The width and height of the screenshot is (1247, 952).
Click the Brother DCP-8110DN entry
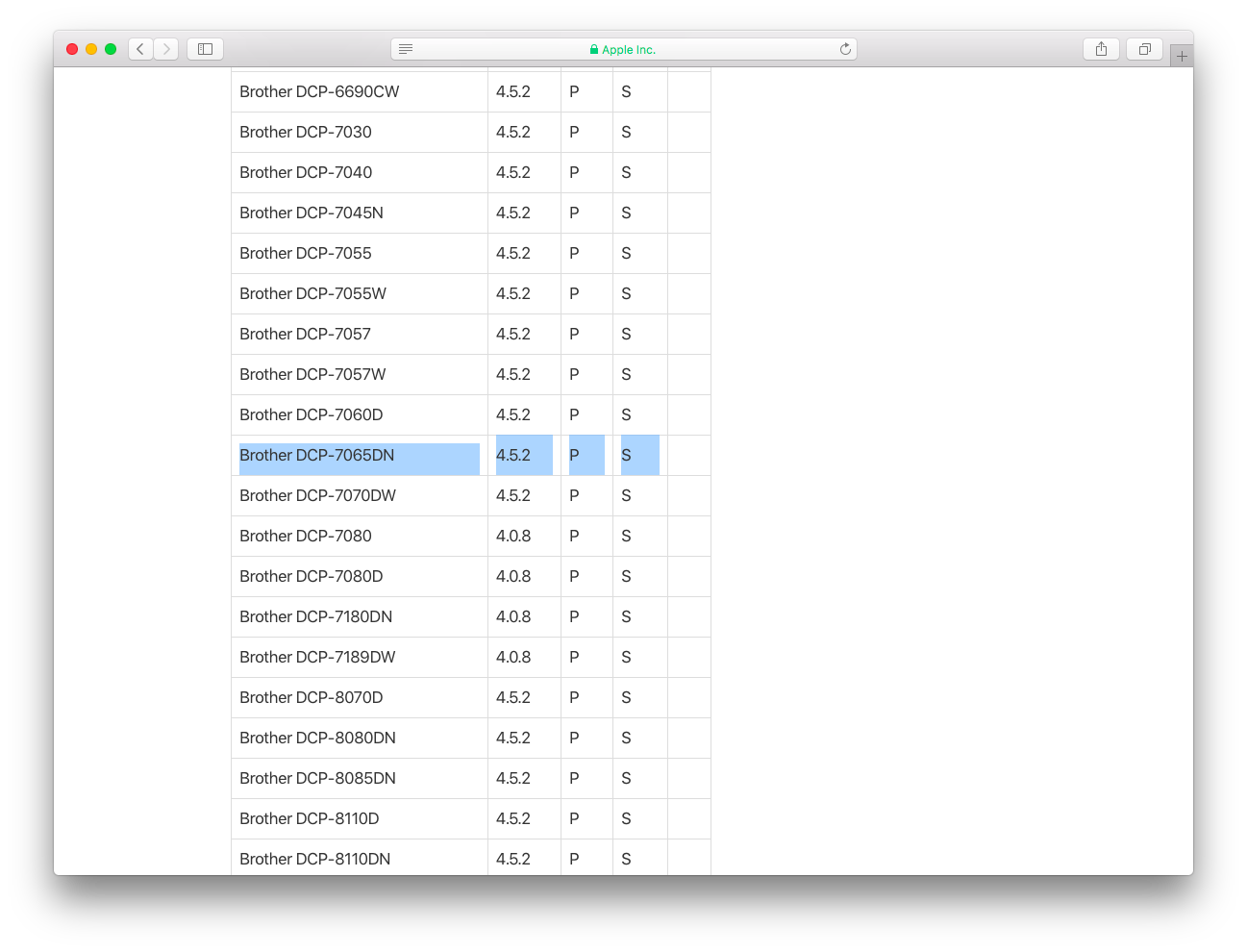click(x=315, y=860)
